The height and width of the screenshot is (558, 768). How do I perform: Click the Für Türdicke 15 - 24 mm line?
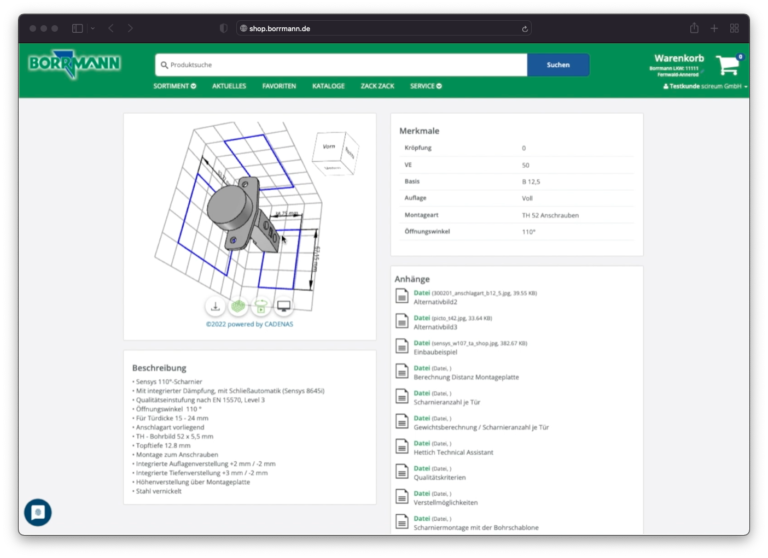pos(170,418)
